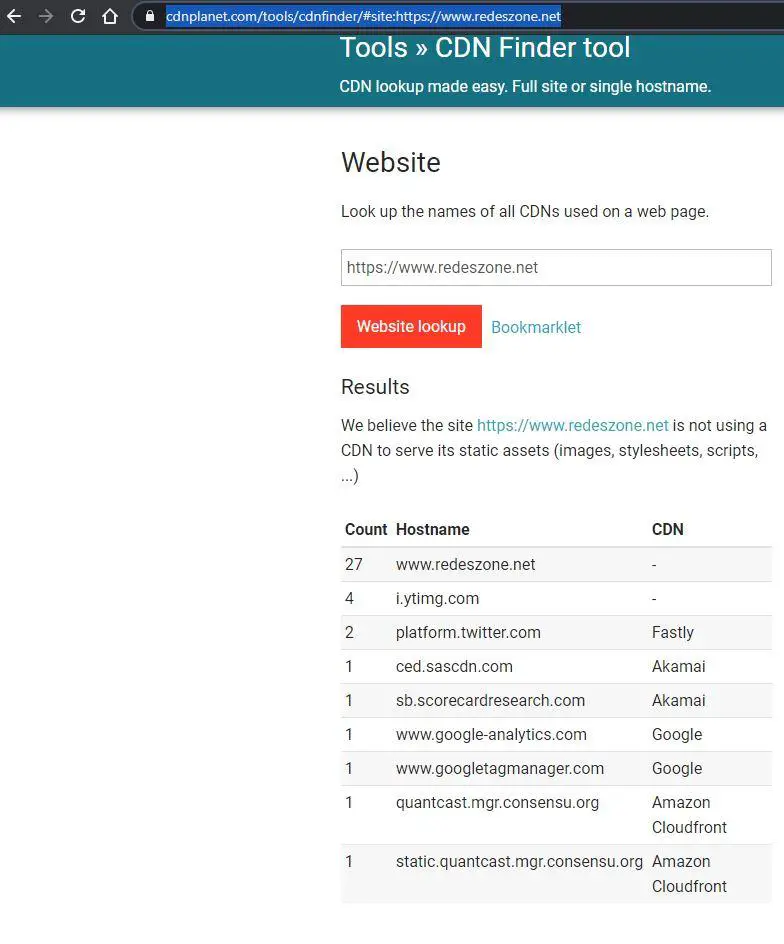Select the count 2 cell for platform.twitter.com
The image size is (784, 944).
(x=349, y=632)
